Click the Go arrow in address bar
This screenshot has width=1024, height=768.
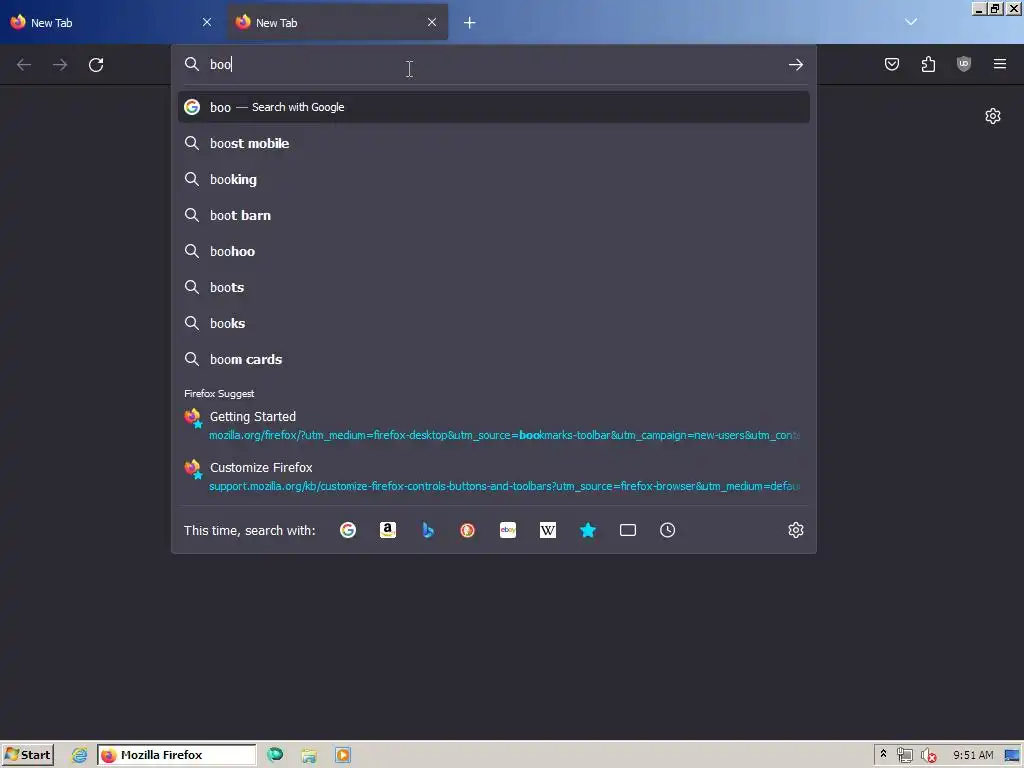(795, 65)
